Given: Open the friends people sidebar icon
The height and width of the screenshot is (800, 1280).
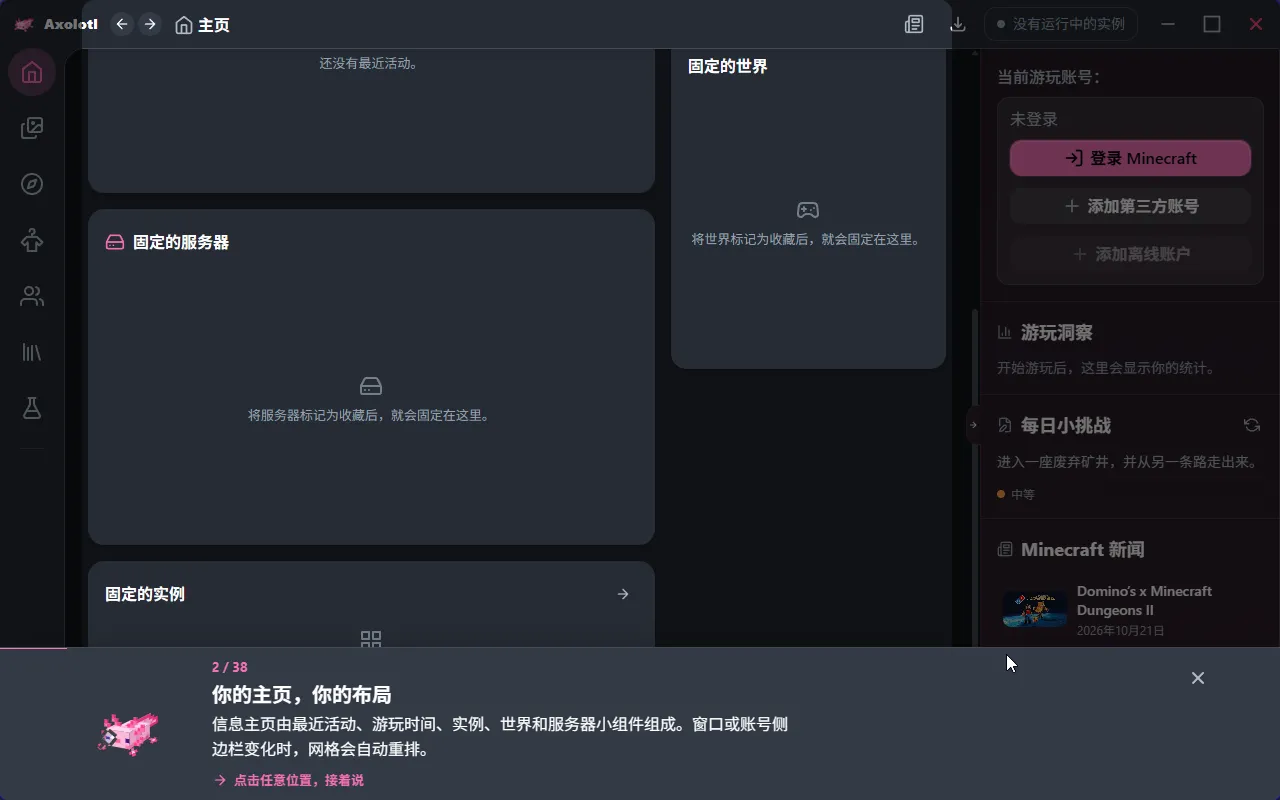Looking at the screenshot, I should (x=32, y=296).
